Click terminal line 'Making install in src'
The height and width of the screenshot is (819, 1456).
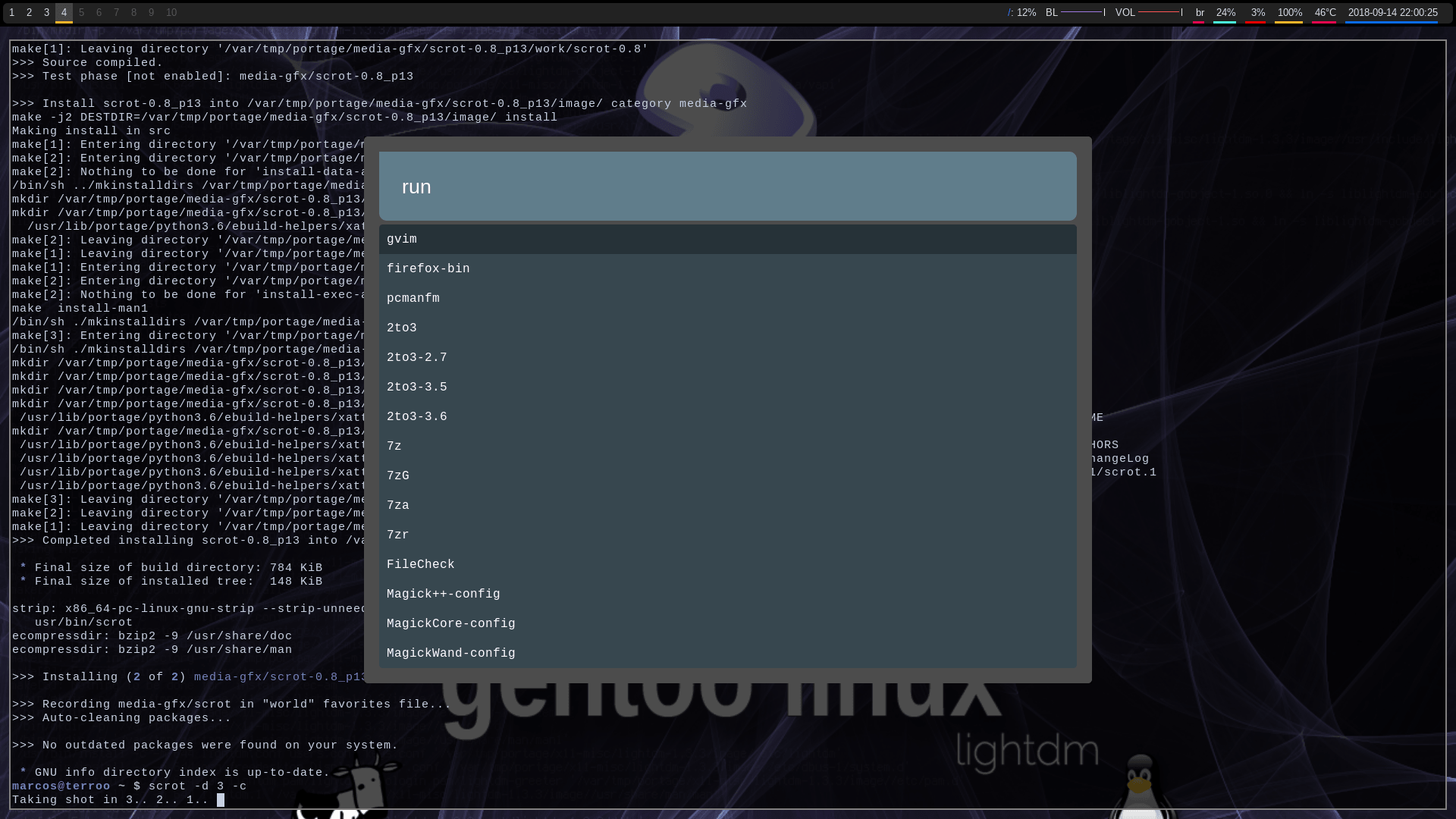pyautogui.click(x=91, y=131)
